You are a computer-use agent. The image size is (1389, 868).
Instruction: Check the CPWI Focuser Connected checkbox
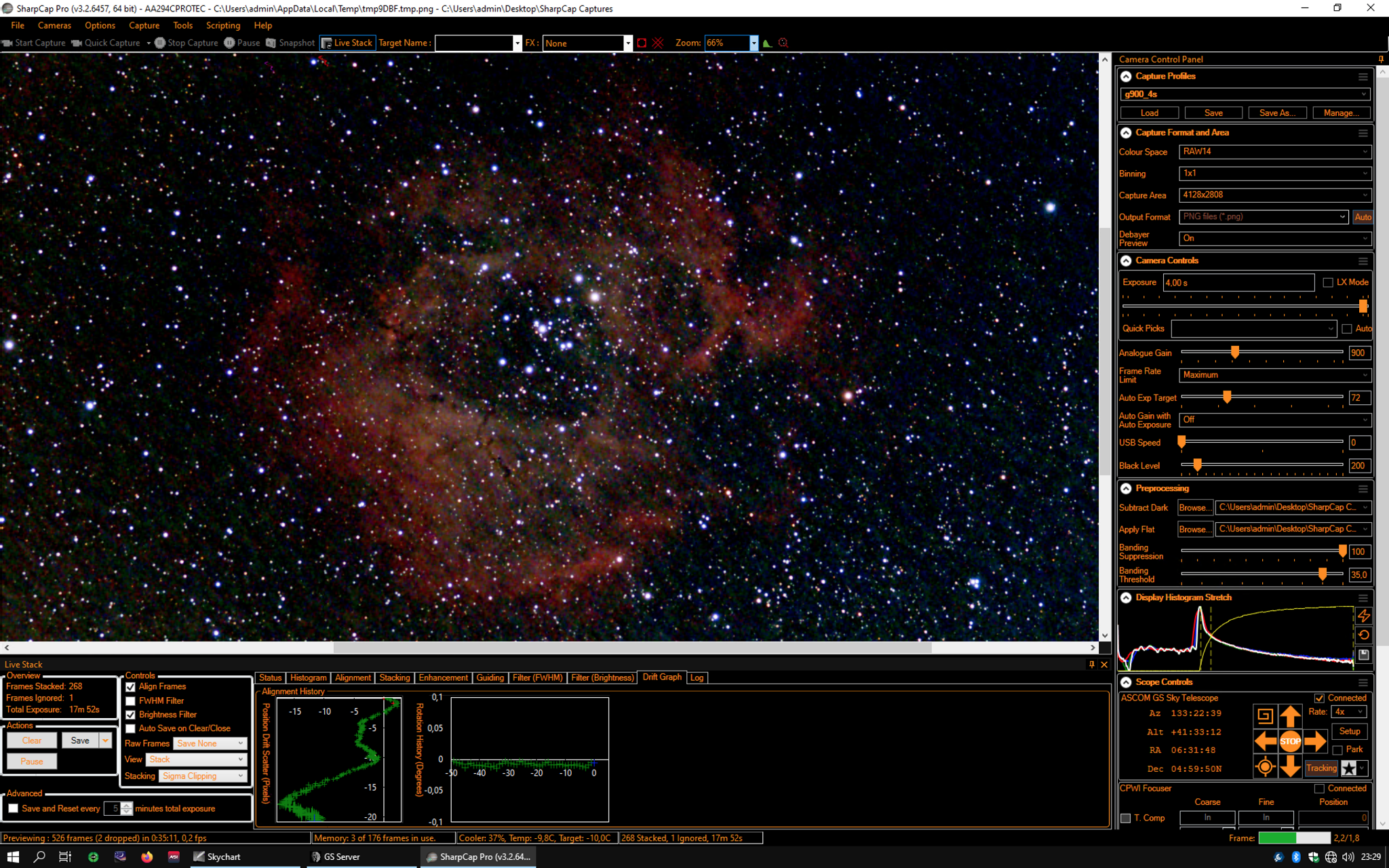click(1319, 789)
